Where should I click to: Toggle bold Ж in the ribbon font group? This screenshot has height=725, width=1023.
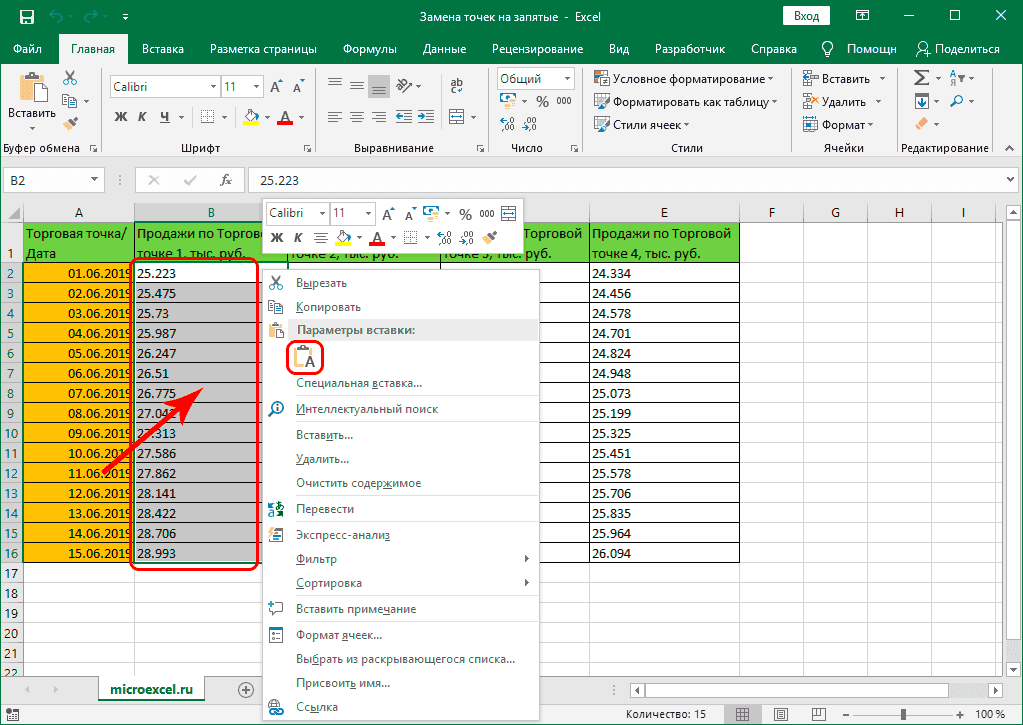[x=121, y=117]
